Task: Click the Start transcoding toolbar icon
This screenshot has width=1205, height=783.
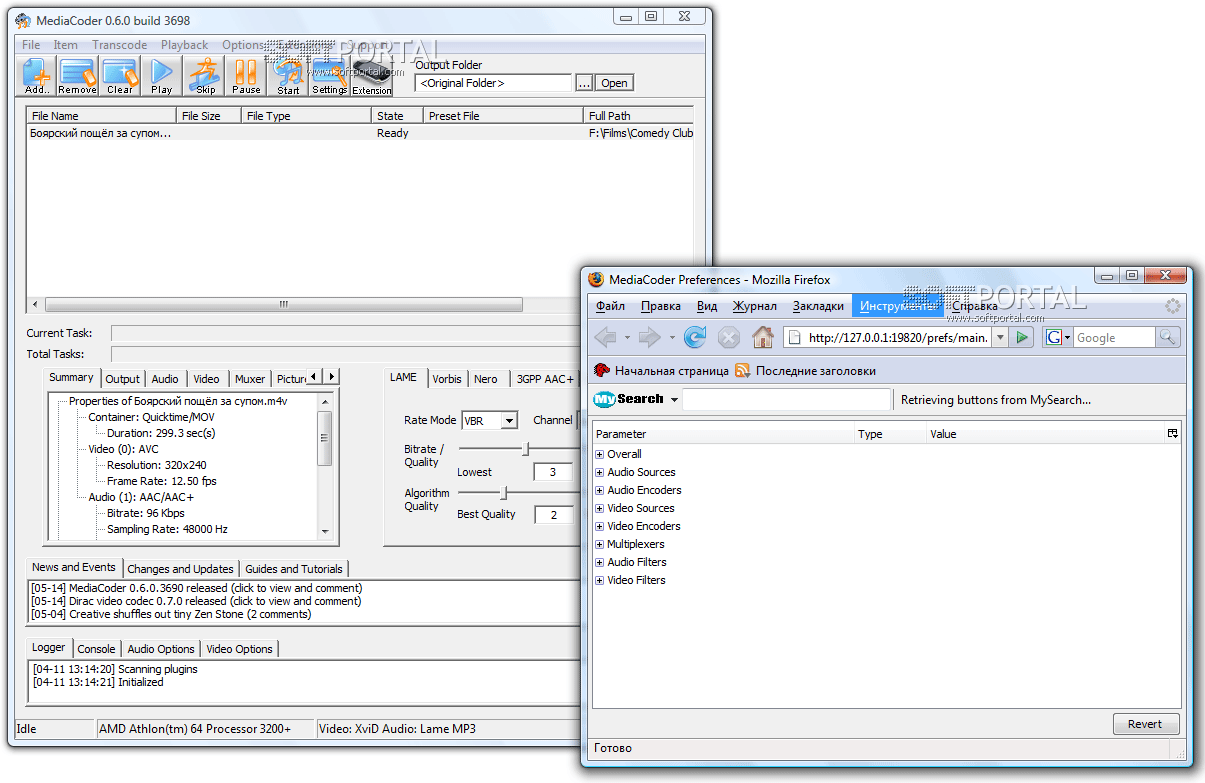Action: tap(289, 76)
